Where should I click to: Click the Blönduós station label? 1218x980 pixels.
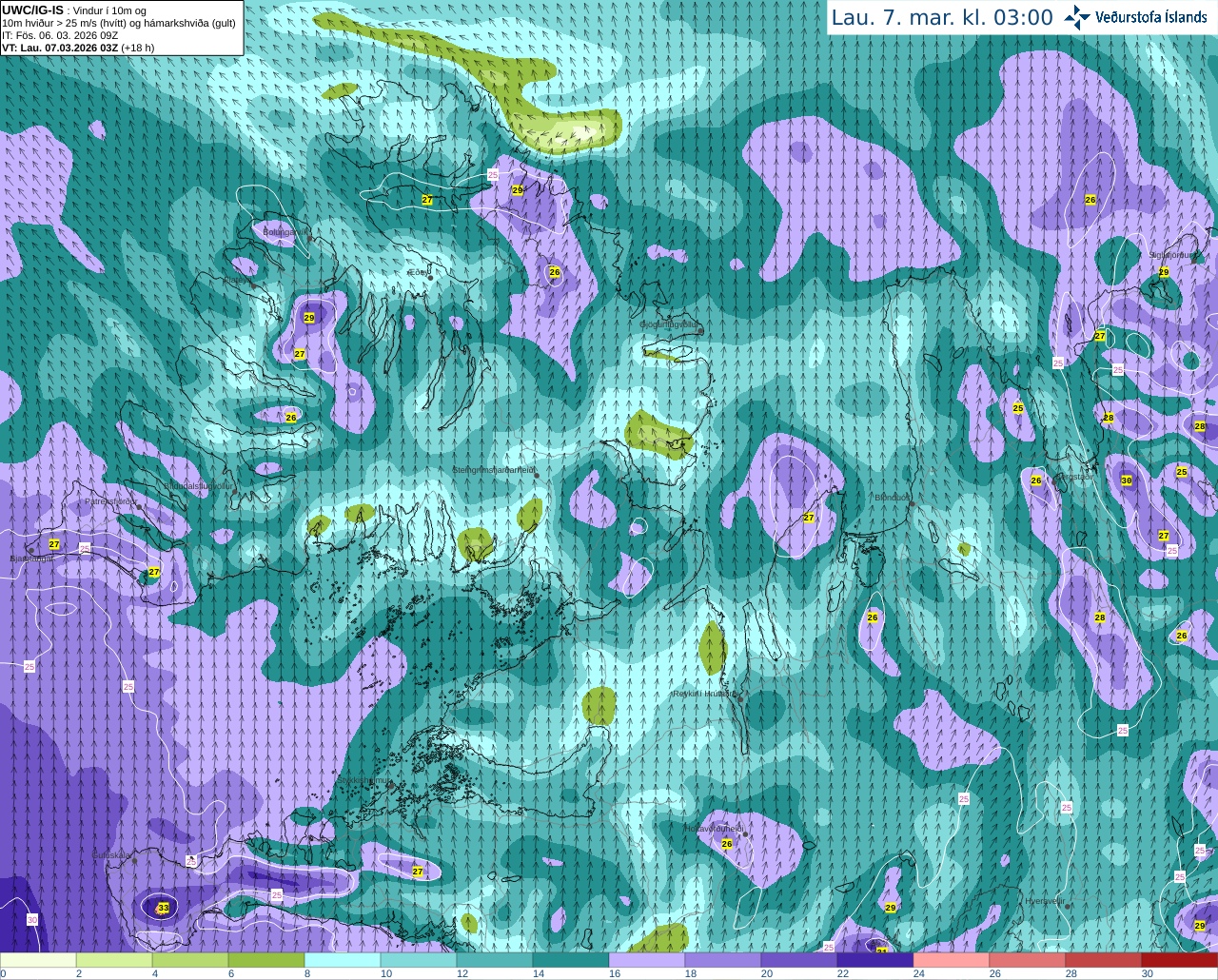tap(893, 498)
